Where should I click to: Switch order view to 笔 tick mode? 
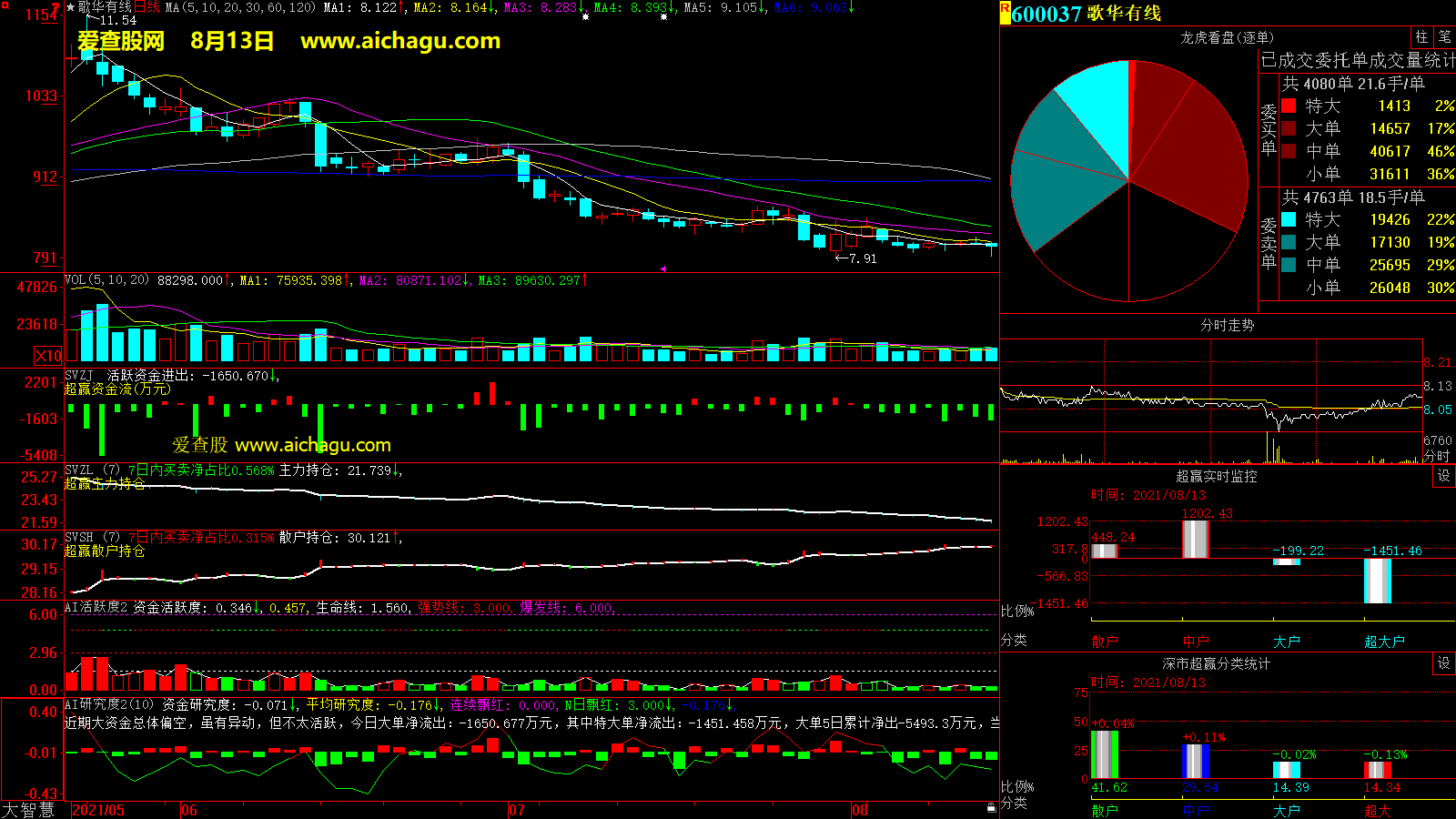tap(1444, 37)
